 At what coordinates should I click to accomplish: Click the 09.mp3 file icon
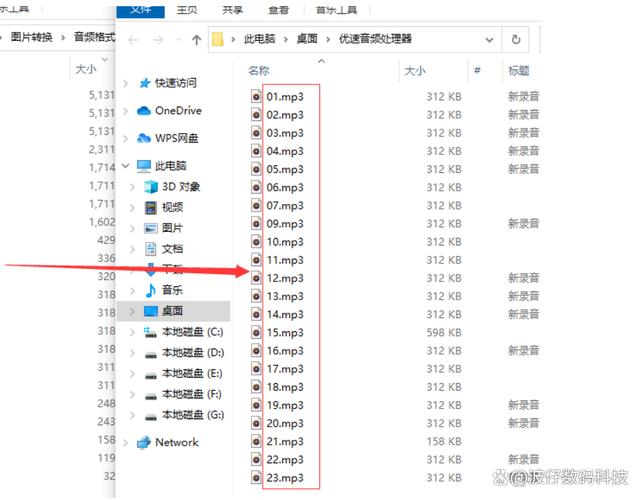(x=256, y=224)
